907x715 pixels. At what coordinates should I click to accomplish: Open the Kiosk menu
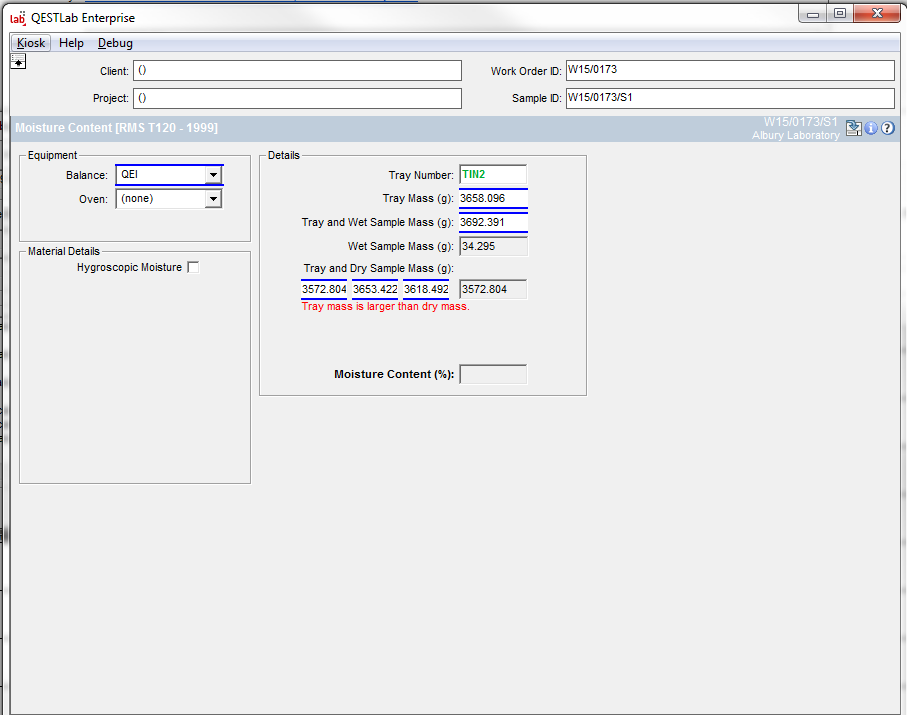[x=31, y=43]
